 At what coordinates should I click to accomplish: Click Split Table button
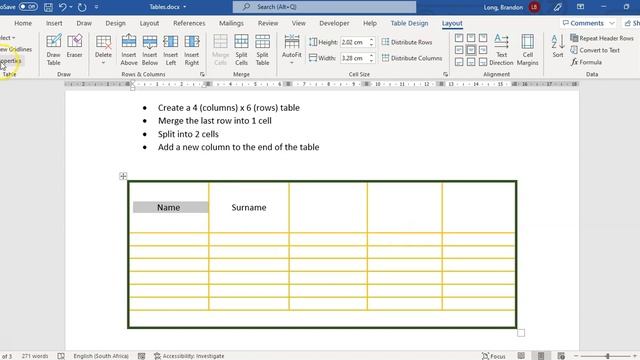pyautogui.click(x=262, y=50)
